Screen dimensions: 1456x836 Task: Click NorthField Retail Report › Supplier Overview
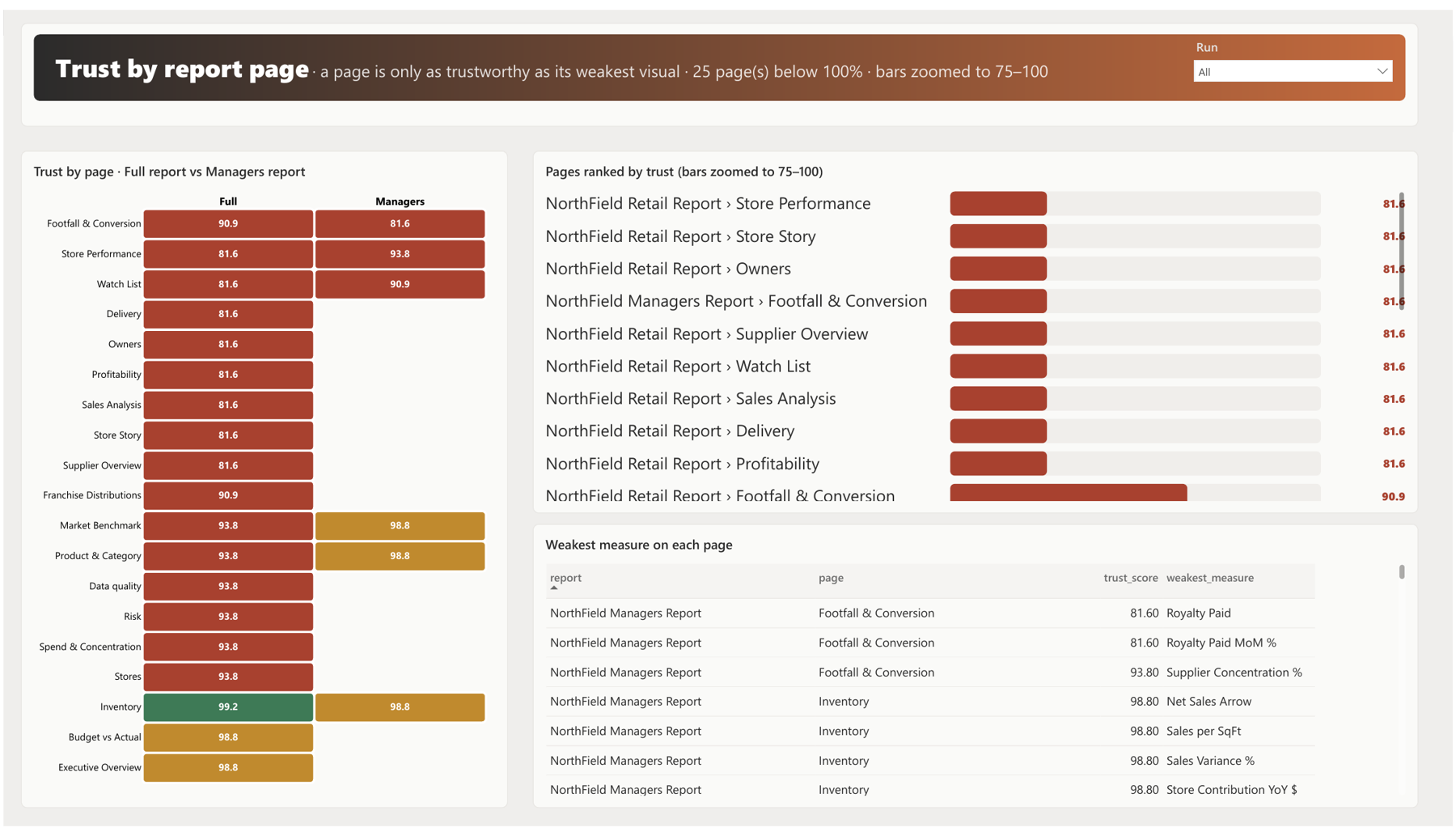point(706,333)
